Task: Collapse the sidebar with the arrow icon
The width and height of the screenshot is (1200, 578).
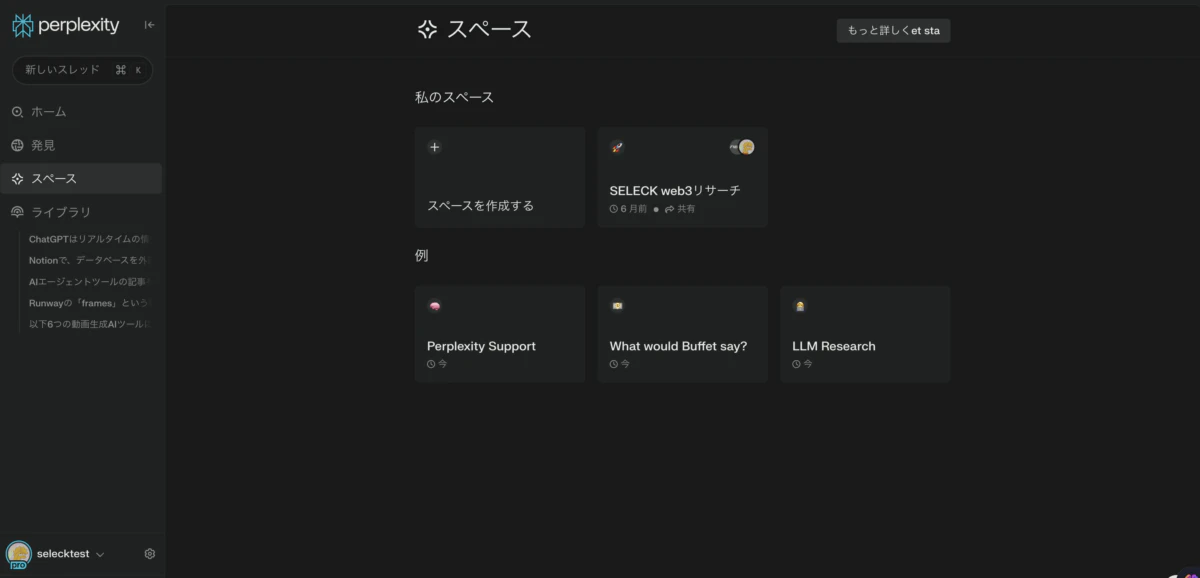Action: pos(149,25)
